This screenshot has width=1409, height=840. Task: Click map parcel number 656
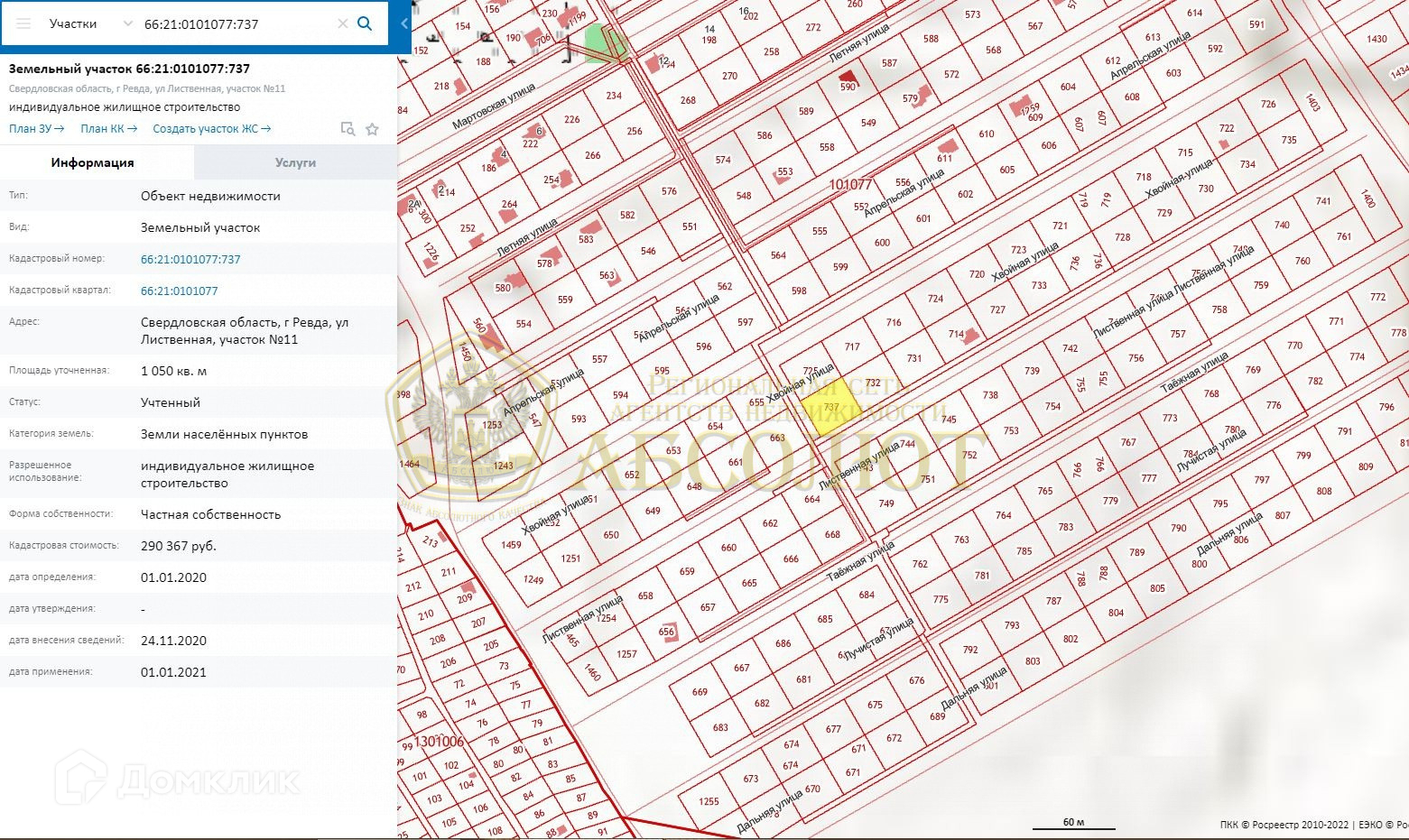click(x=666, y=632)
